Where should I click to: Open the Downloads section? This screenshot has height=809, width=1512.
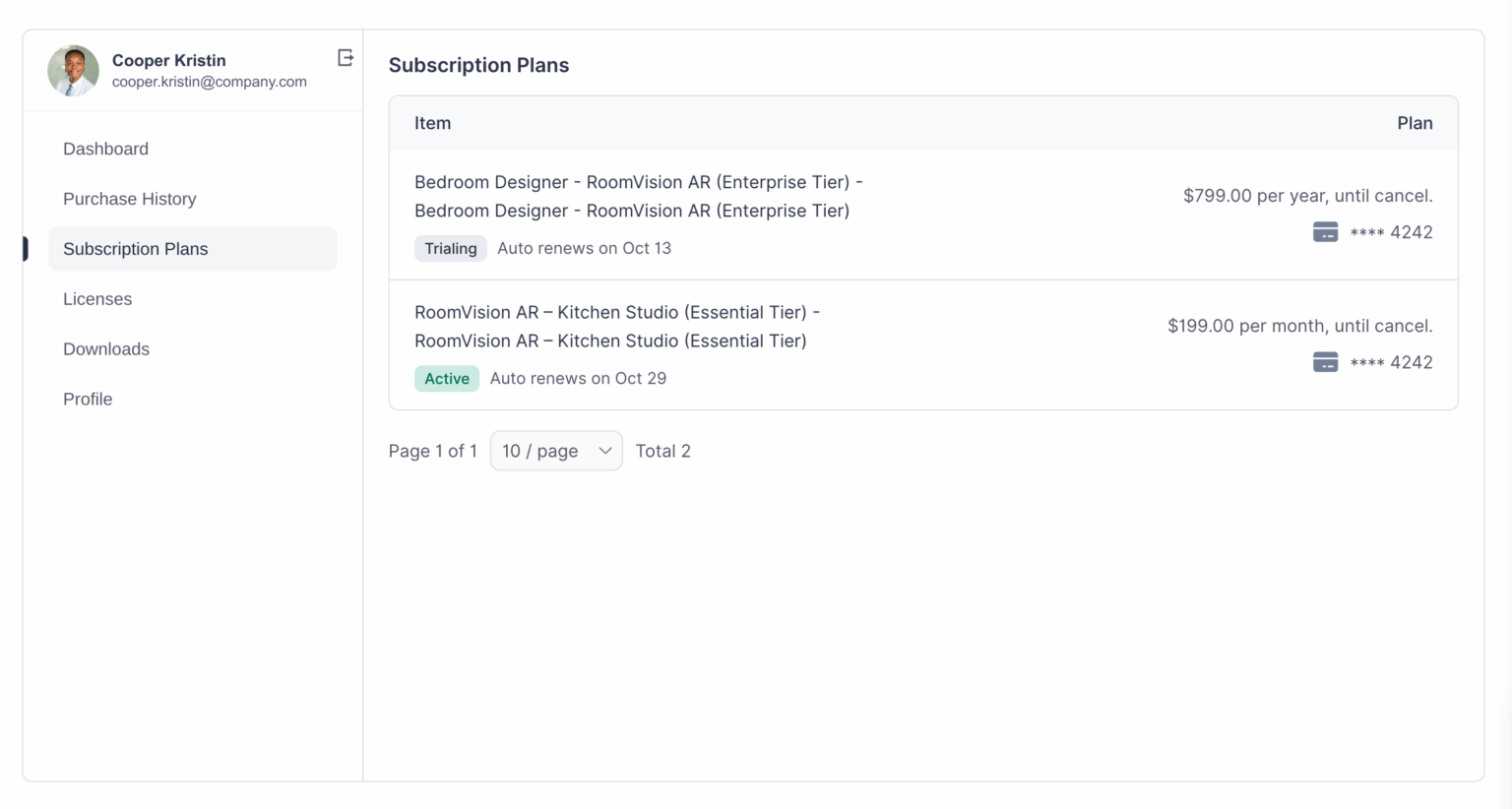pos(105,348)
